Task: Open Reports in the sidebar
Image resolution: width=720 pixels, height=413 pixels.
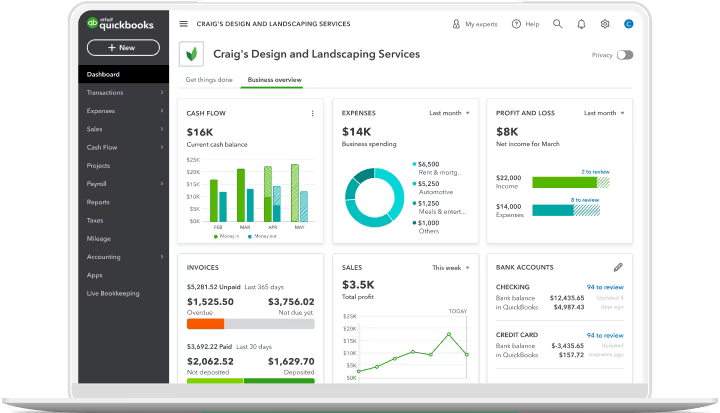Action: (124, 202)
